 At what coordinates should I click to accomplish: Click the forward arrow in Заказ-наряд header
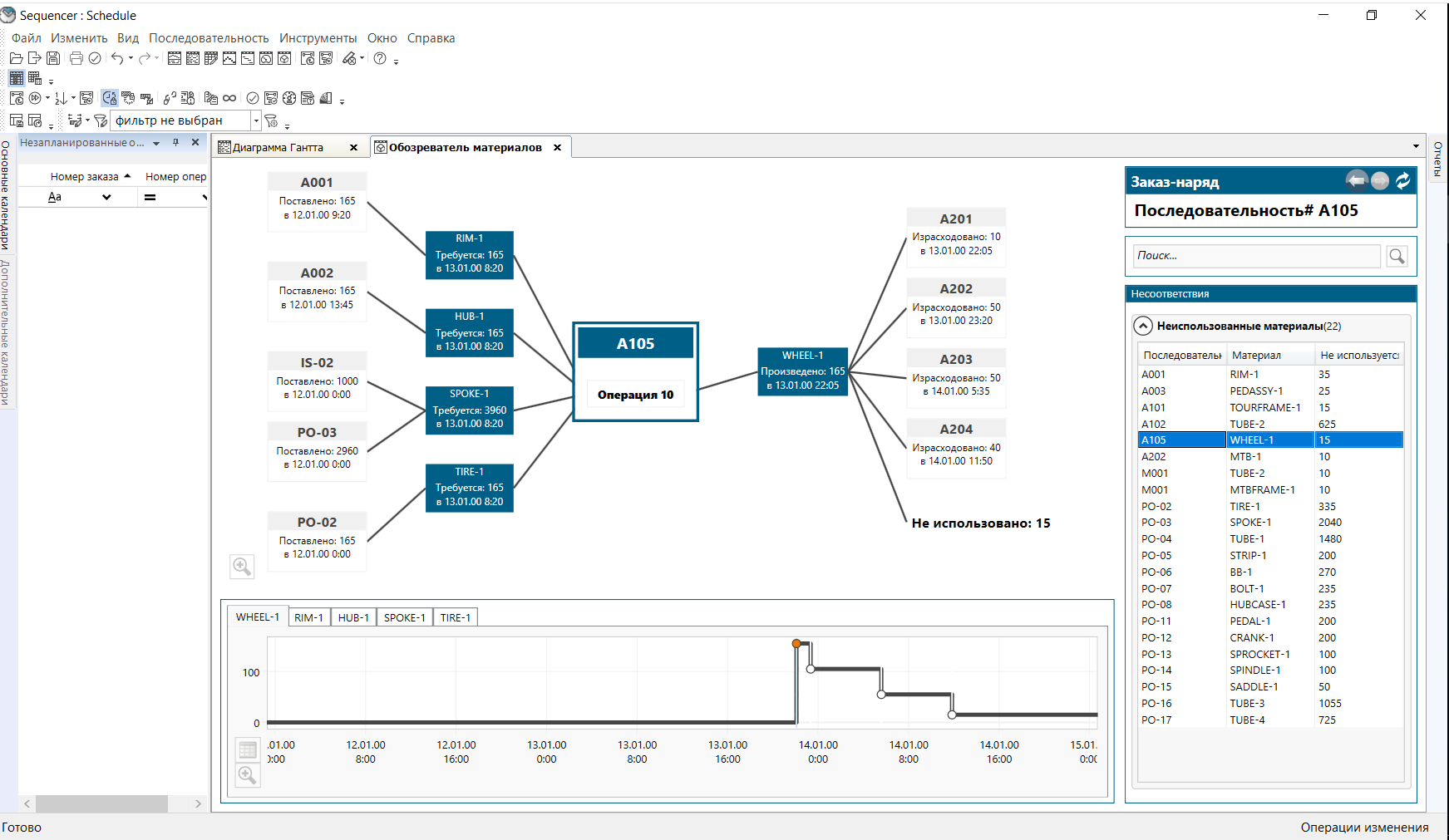point(1380,180)
